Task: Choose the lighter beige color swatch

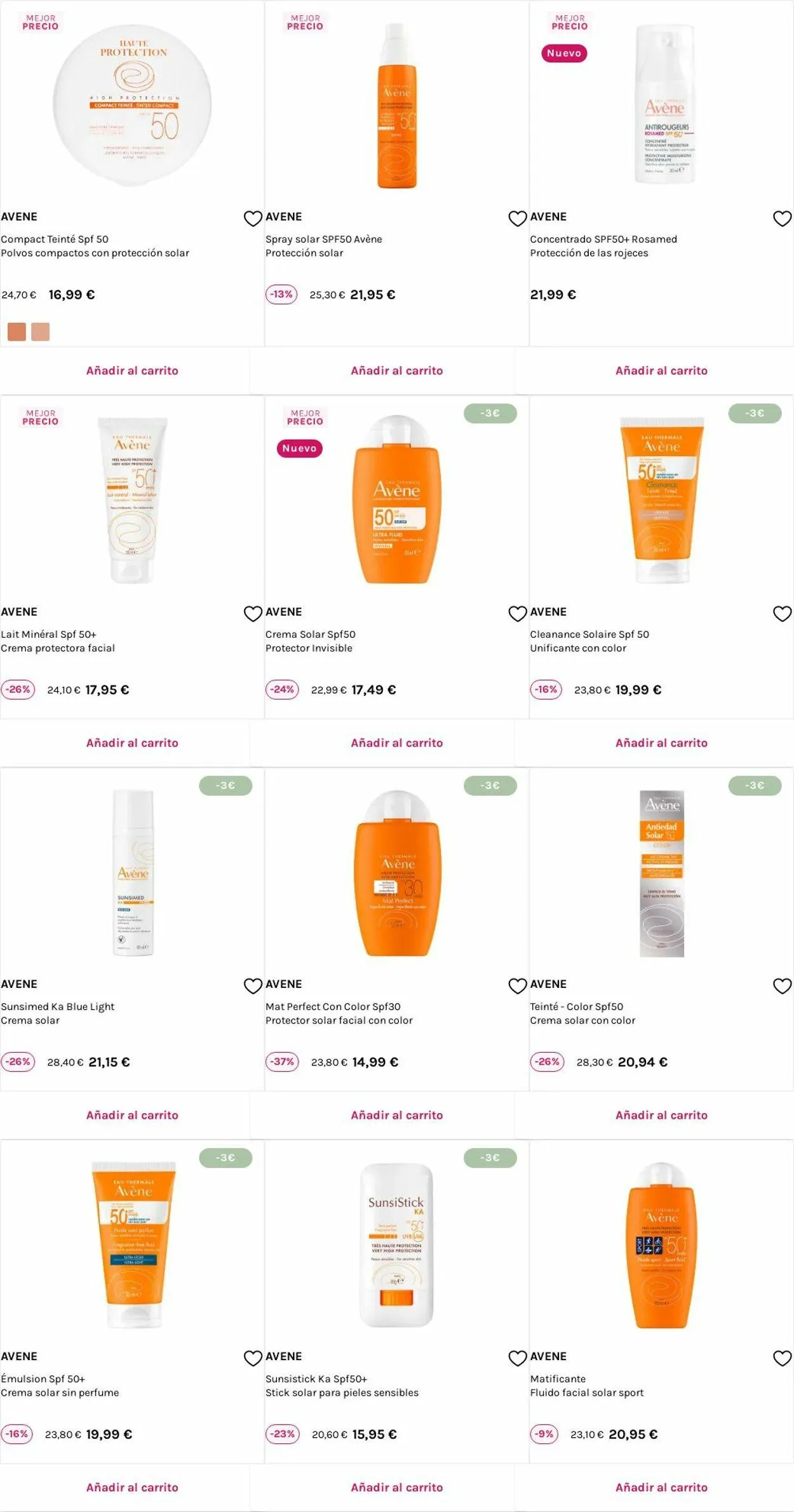Action: tap(40, 332)
